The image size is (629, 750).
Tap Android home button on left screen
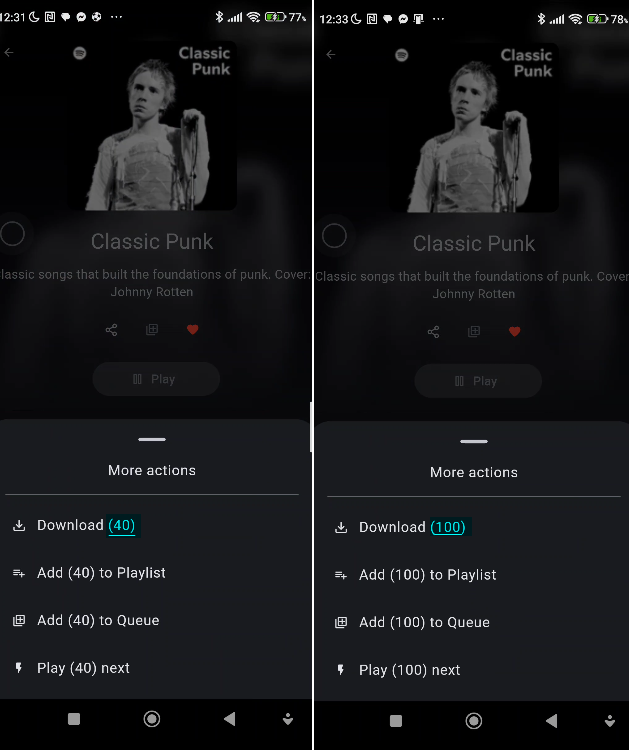(x=152, y=719)
